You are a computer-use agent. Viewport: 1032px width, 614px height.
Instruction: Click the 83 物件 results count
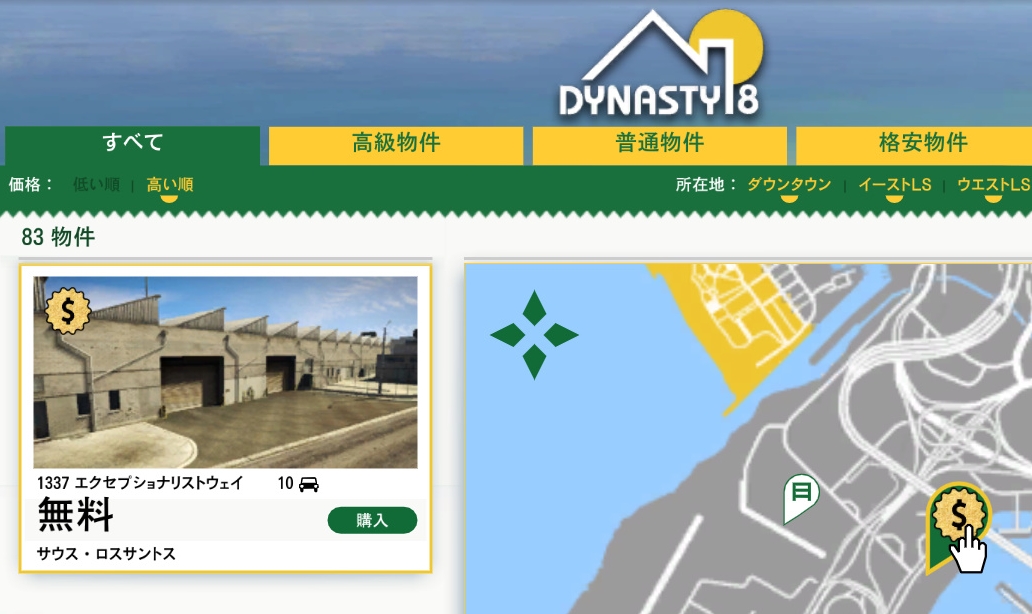coord(58,237)
